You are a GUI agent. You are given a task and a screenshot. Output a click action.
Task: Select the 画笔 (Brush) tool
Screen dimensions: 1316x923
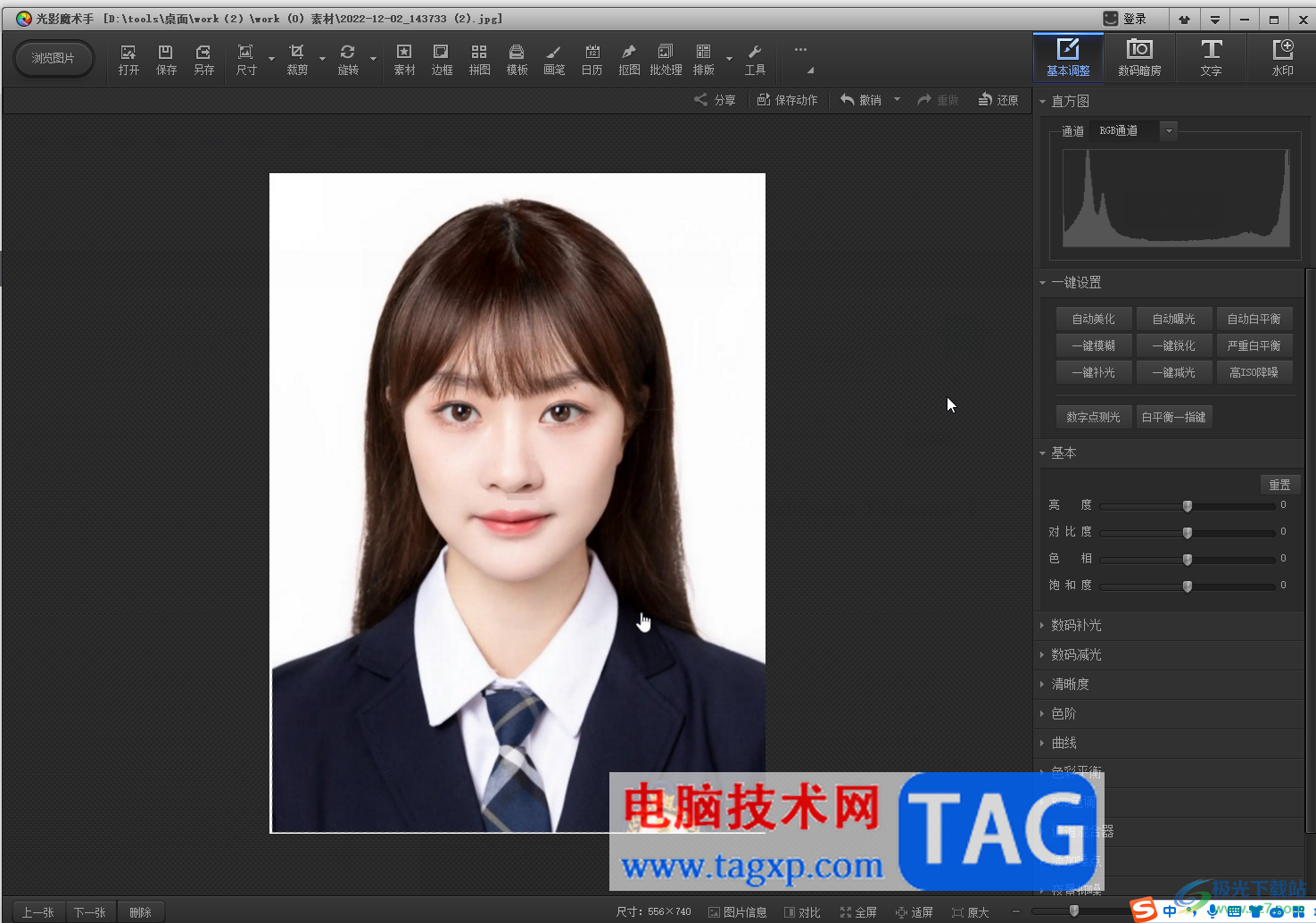click(x=554, y=59)
